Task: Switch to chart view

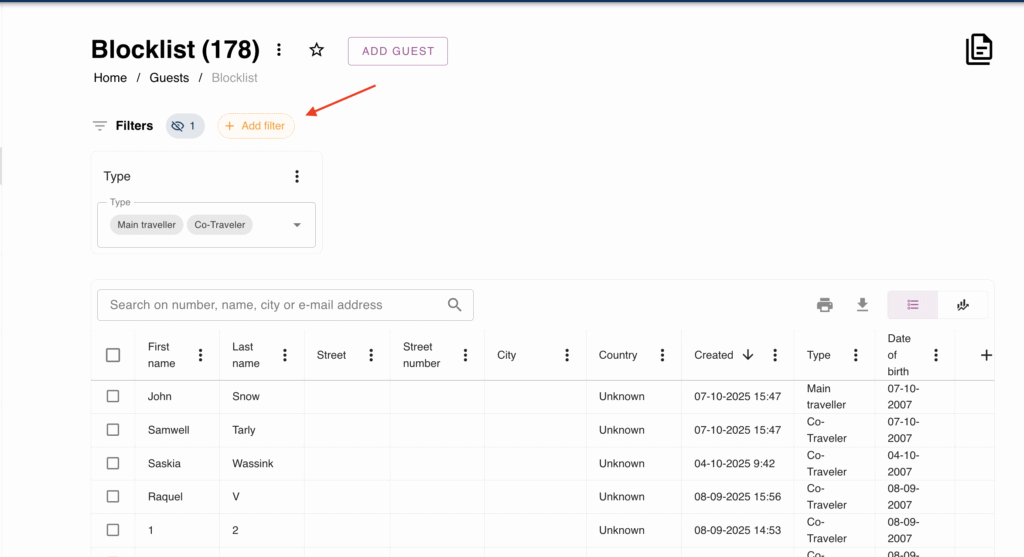Action: (x=963, y=305)
